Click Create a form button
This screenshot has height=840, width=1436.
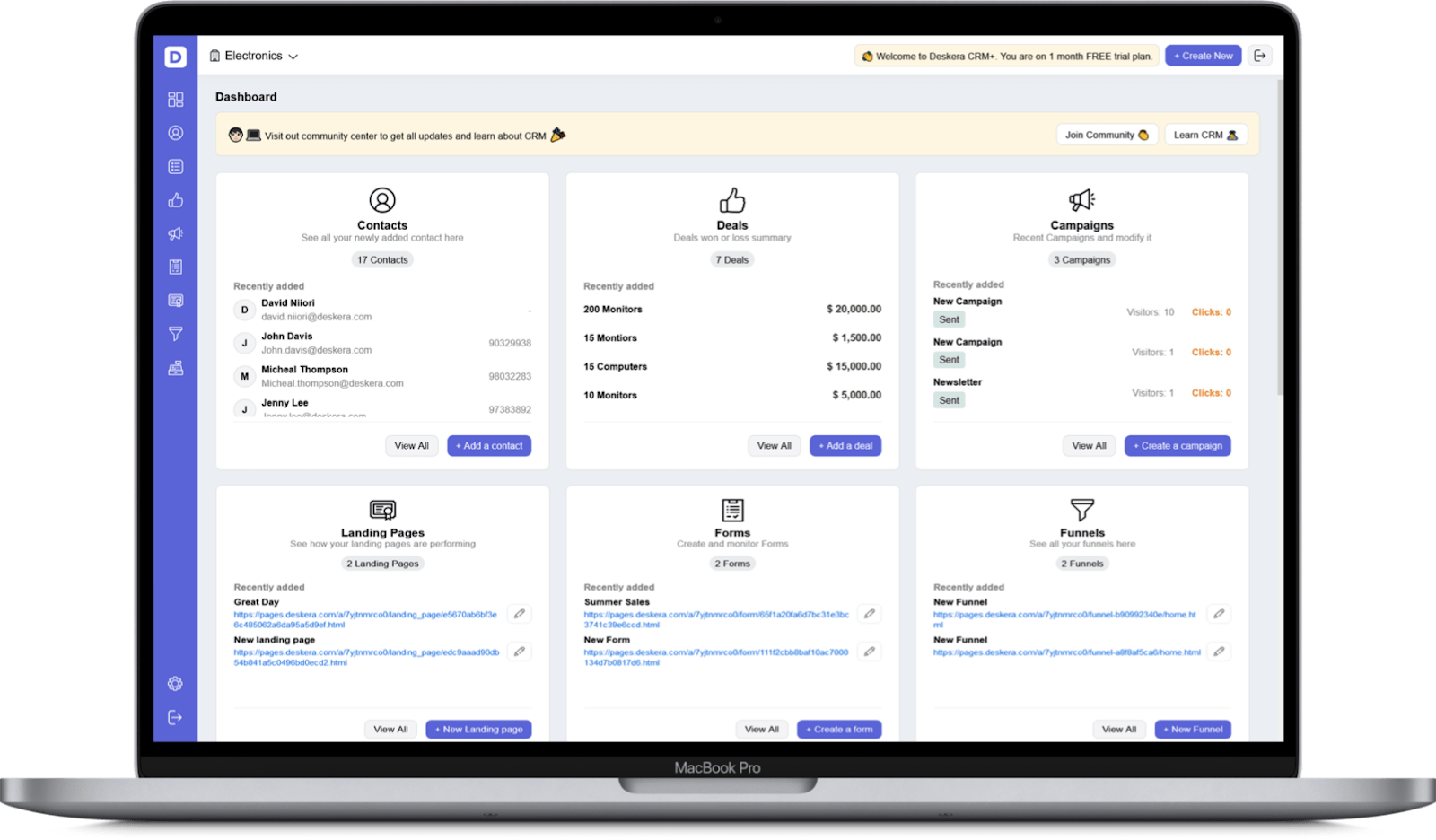pyautogui.click(x=839, y=730)
